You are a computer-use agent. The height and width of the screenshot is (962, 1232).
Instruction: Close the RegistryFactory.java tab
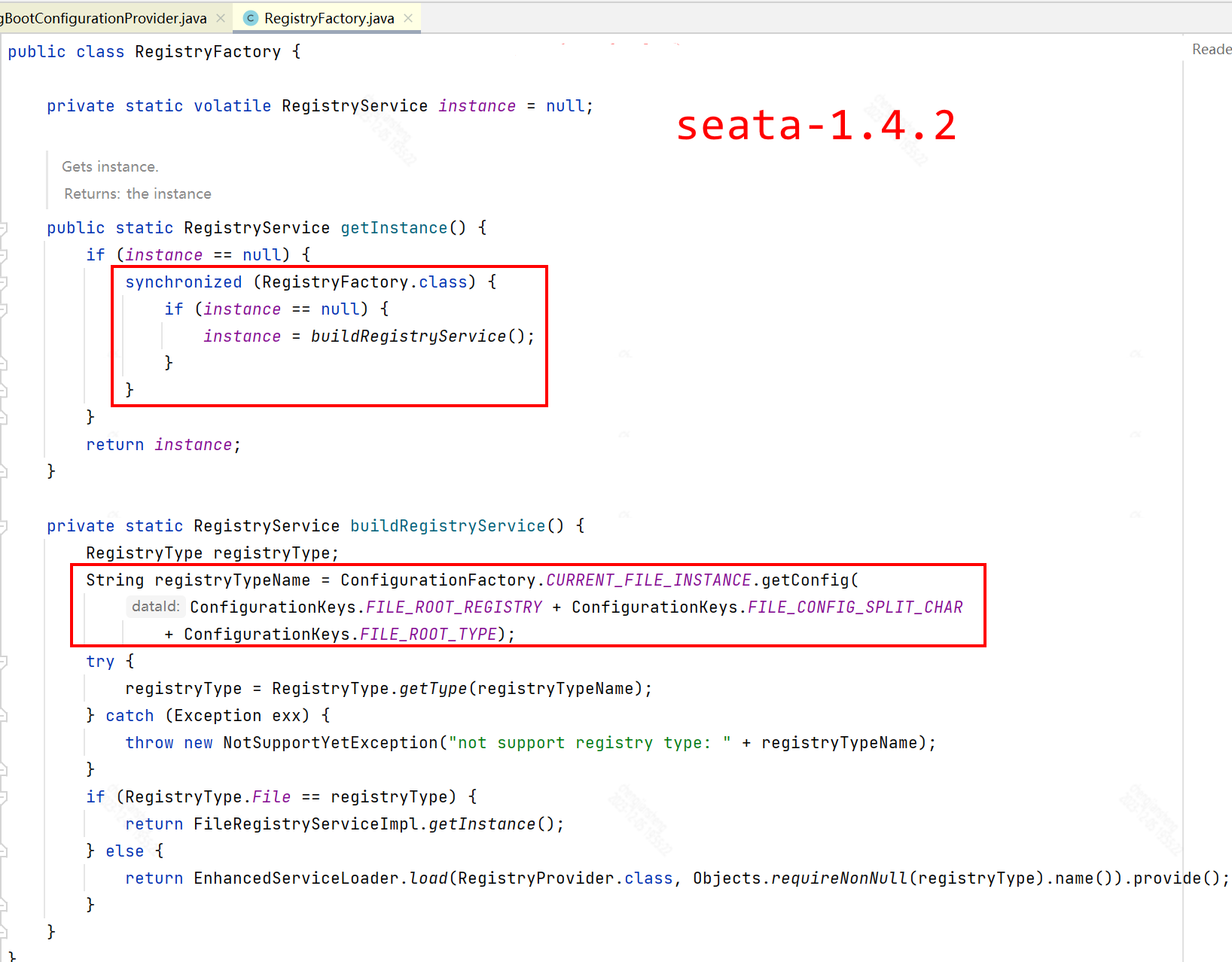point(408,18)
